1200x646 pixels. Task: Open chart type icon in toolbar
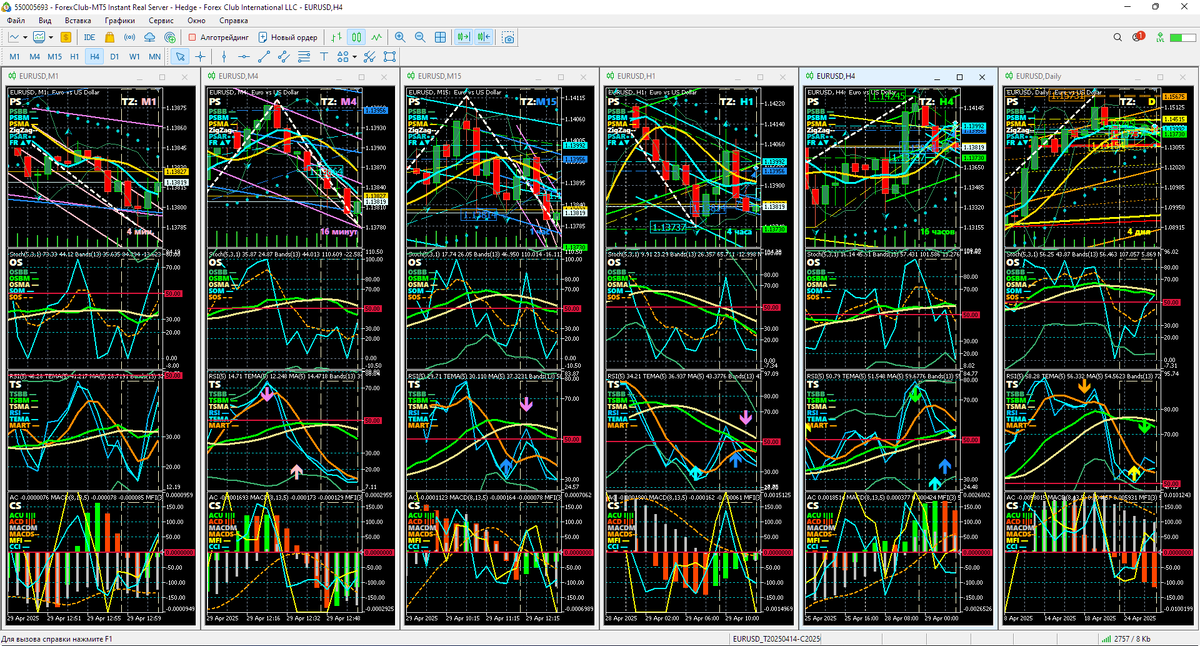click(x=14, y=37)
